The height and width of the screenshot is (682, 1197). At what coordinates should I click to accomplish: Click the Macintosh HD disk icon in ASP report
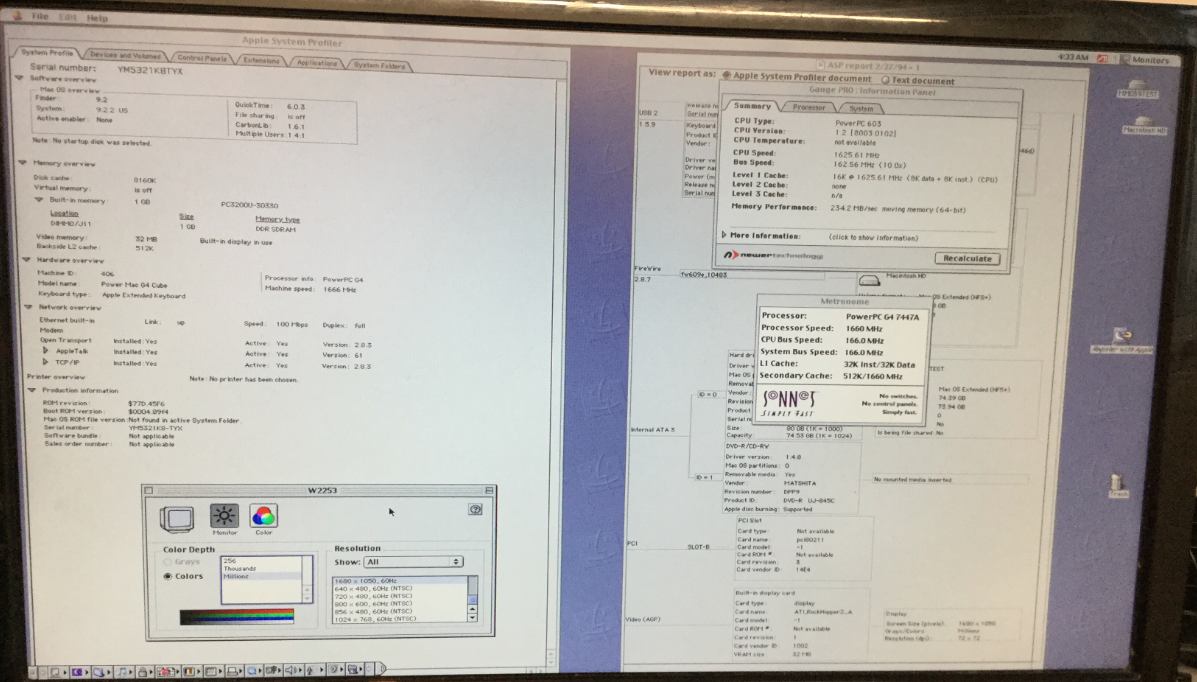(x=870, y=281)
